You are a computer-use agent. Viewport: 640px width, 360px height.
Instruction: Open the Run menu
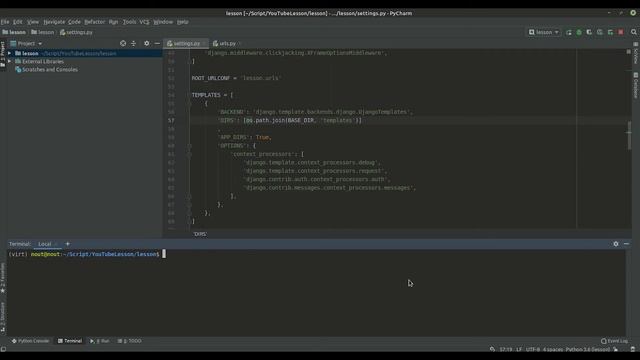pyautogui.click(x=113, y=22)
